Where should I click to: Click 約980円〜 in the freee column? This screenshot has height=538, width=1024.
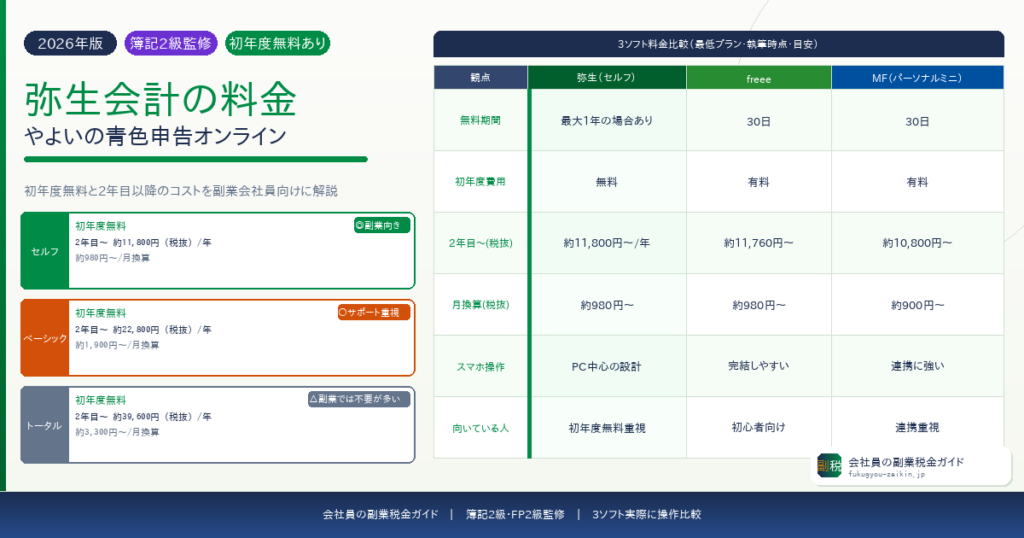759,305
